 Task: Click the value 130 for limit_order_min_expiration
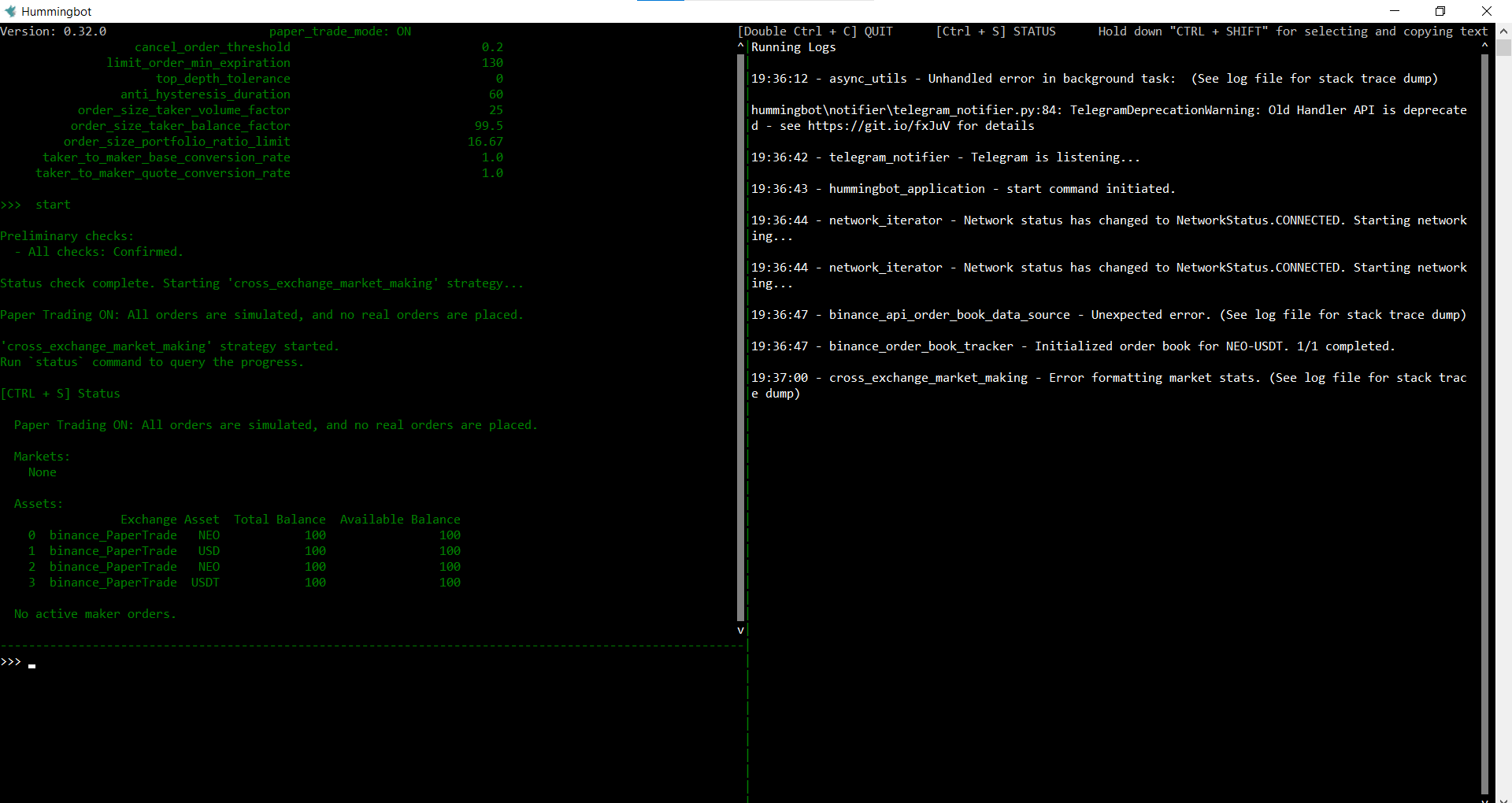tap(492, 63)
